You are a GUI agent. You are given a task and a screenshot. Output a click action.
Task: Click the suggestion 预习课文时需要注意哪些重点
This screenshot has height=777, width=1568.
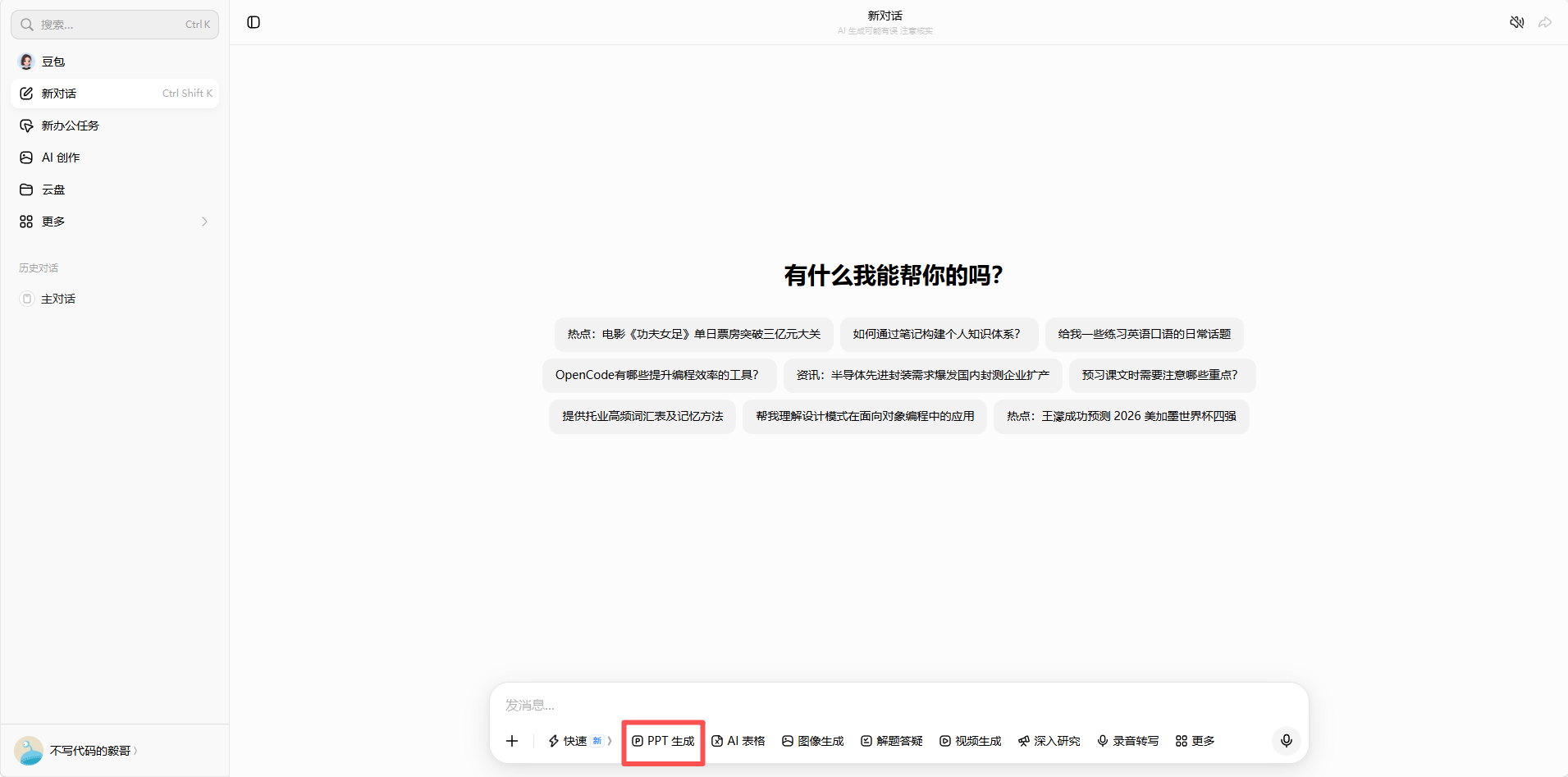tap(1162, 376)
